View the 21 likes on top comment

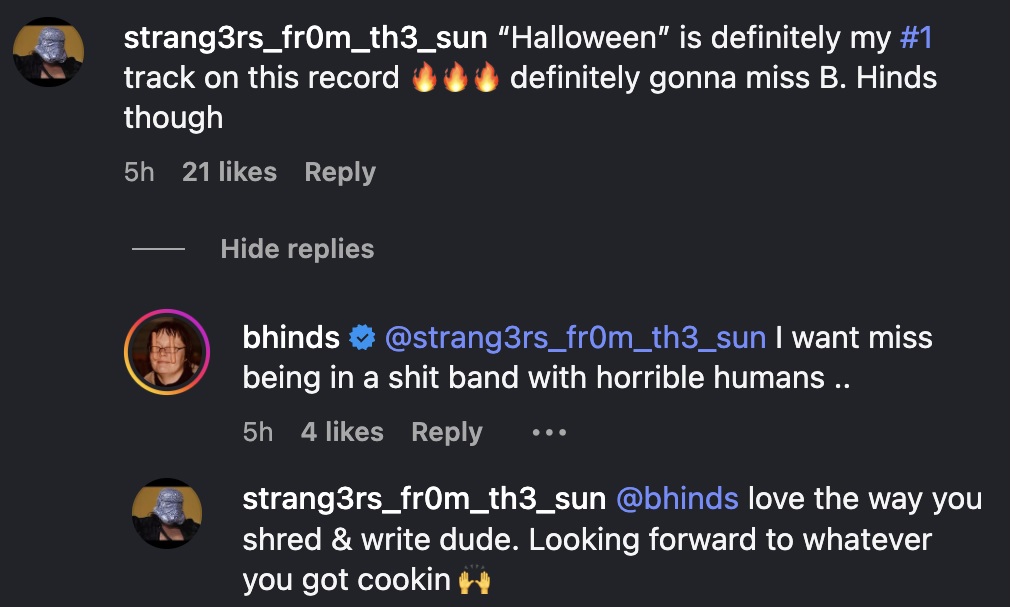[229, 172]
